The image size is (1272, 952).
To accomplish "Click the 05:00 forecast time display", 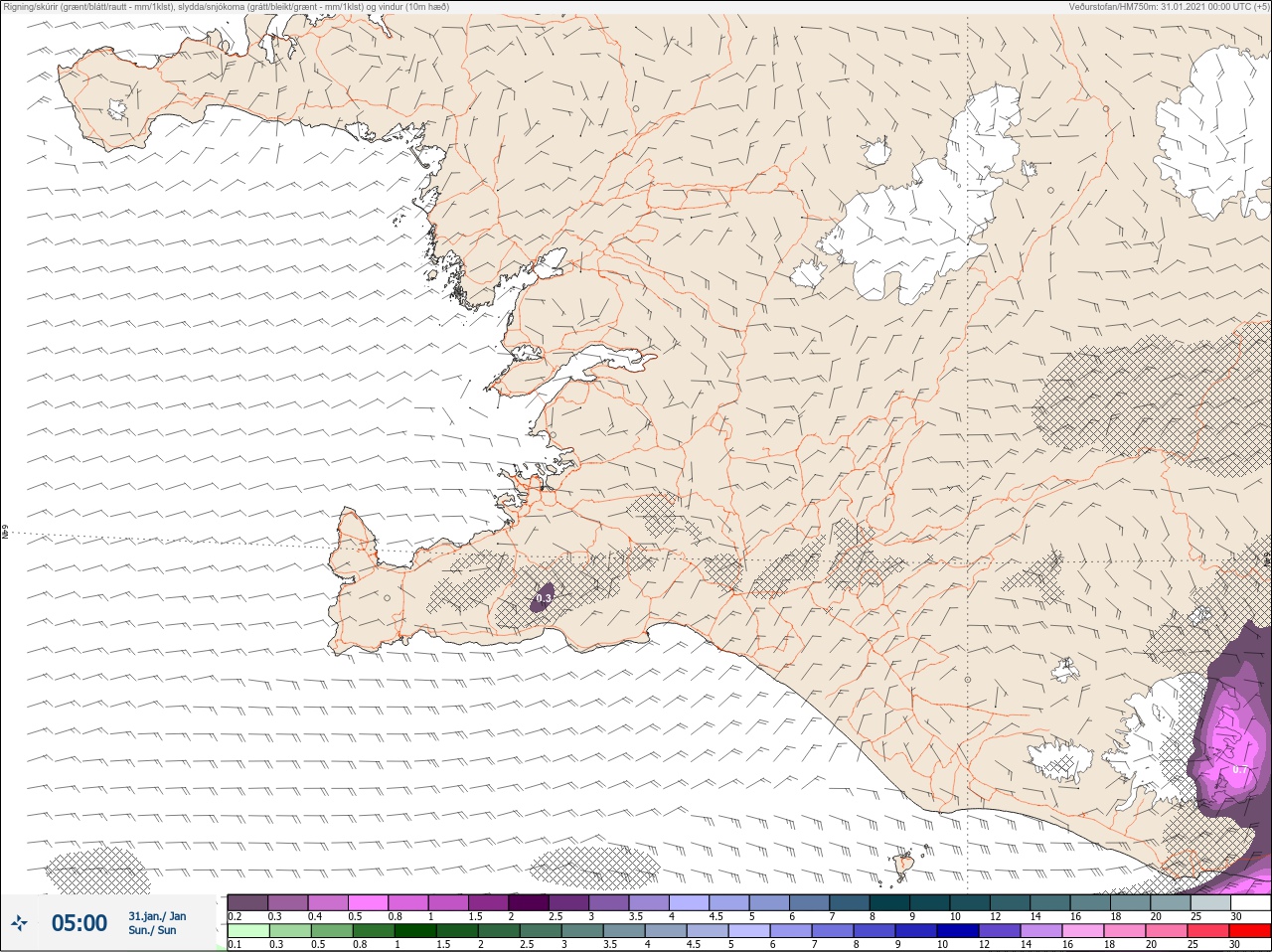I will pos(79,923).
